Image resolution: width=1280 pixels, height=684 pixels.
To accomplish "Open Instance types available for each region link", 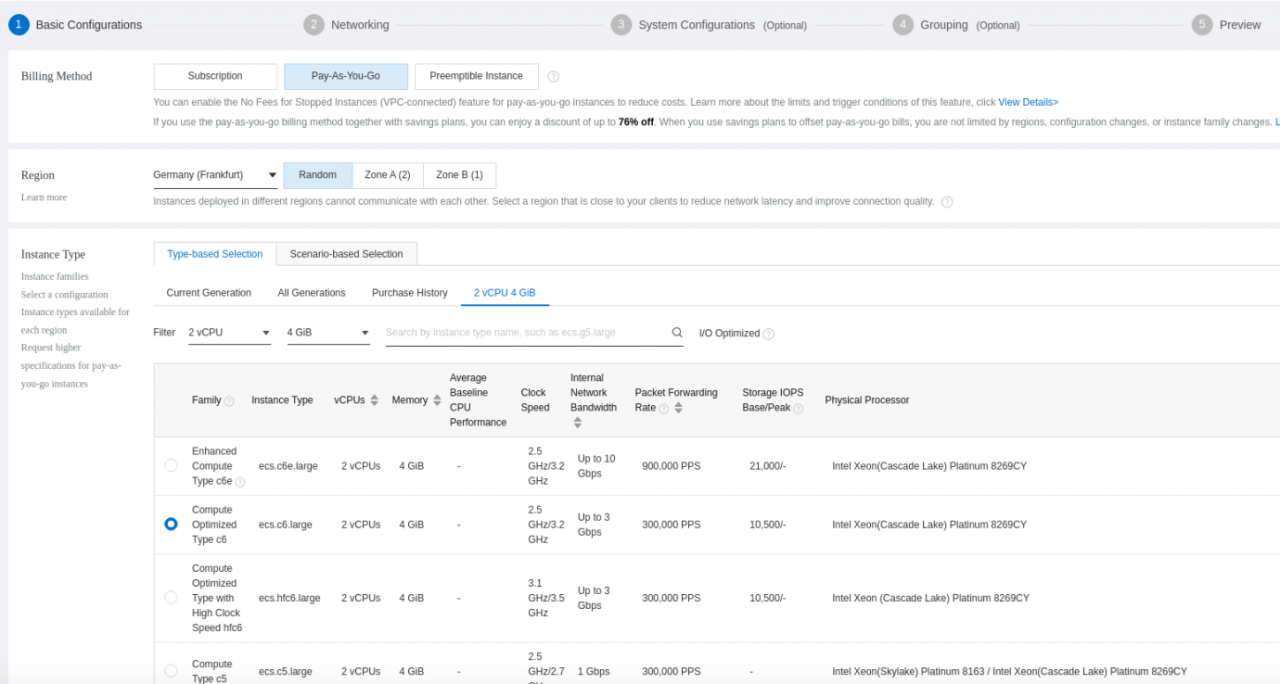I will pyautogui.click(x=75, y=321).
